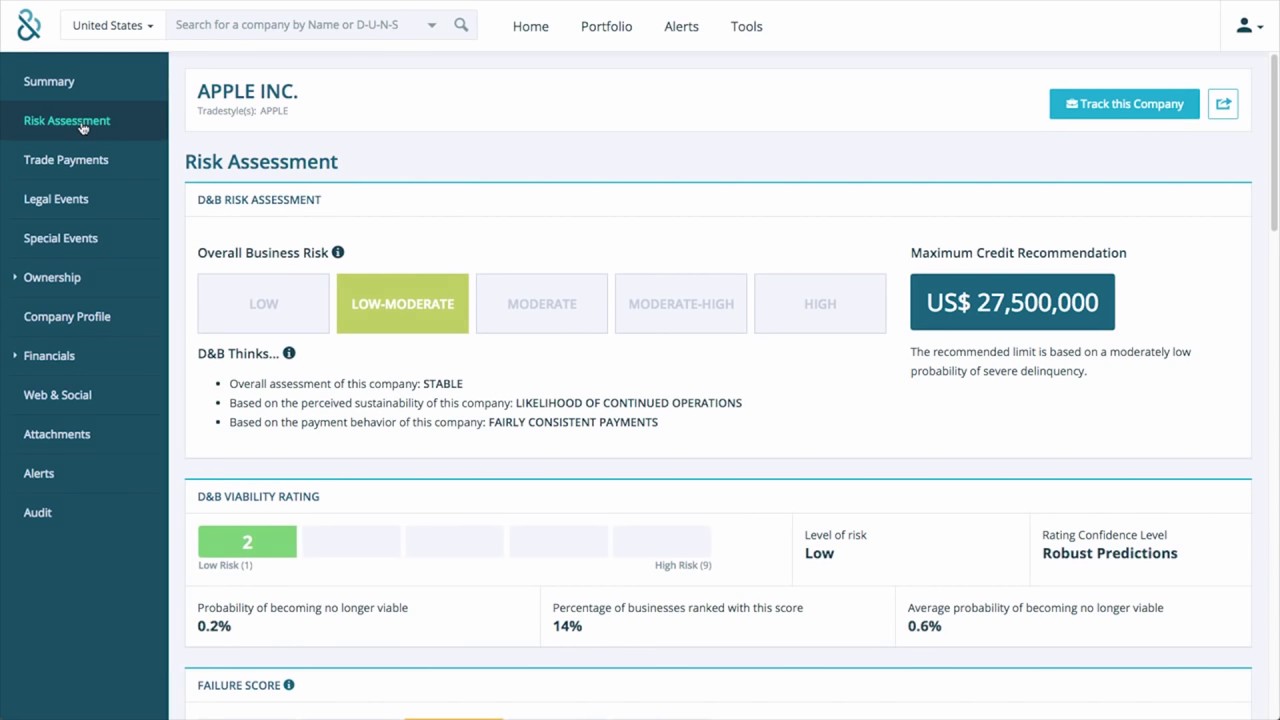Viewport: 1280px width, 720px height.
Task: Click the MODERATE-HIGH risk box
Action: coord(681,304)
